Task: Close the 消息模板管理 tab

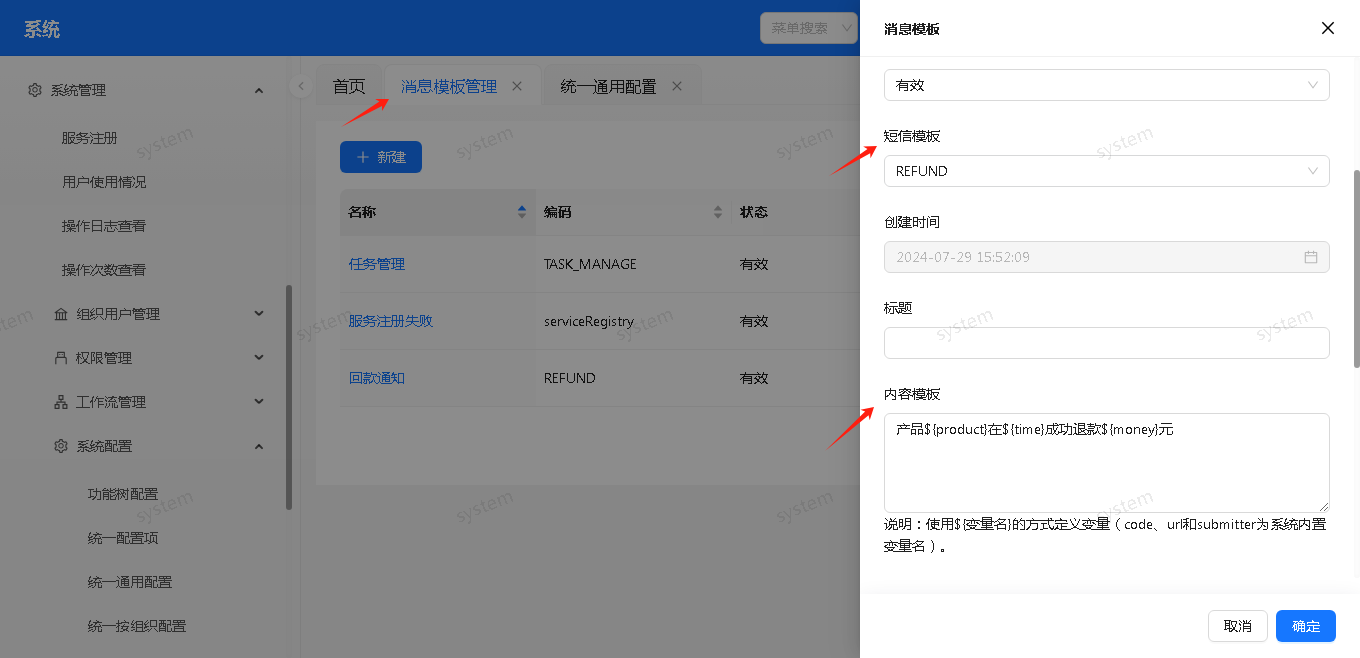Action: point(517,86)
